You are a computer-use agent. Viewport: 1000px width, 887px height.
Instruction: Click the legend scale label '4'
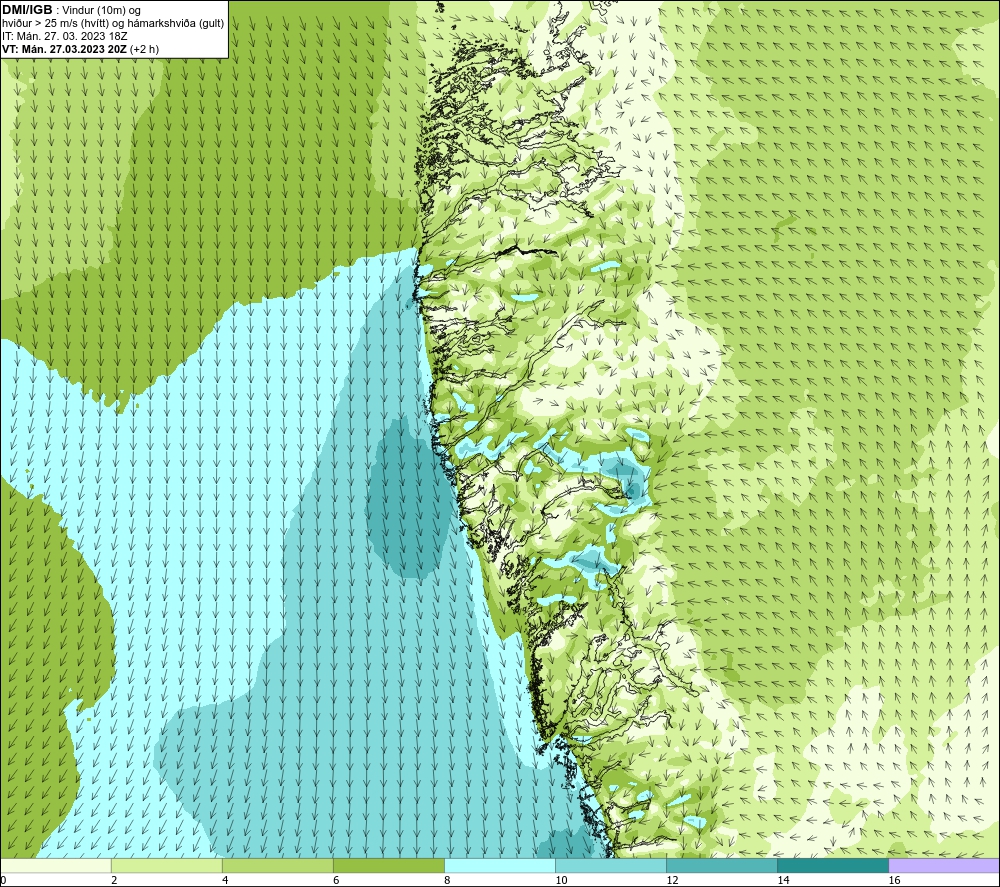pyautogui.click(x=225, y=880)
